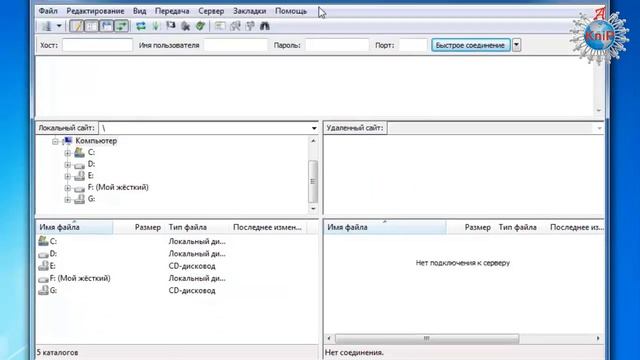640x360 pixels.
Task: Select E: CD-дисковод row in file list
Action: point(177,266)
